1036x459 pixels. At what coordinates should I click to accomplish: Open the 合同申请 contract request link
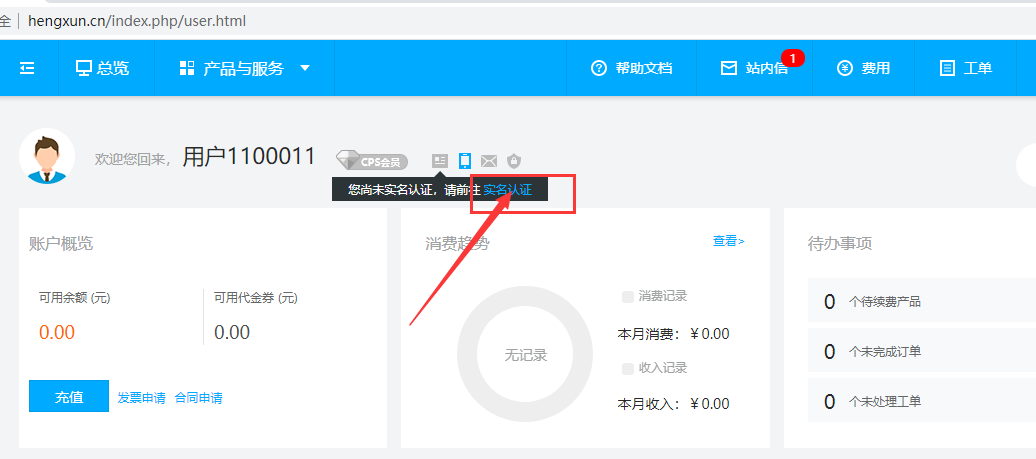pyautogui.click(x=198, y=398)
